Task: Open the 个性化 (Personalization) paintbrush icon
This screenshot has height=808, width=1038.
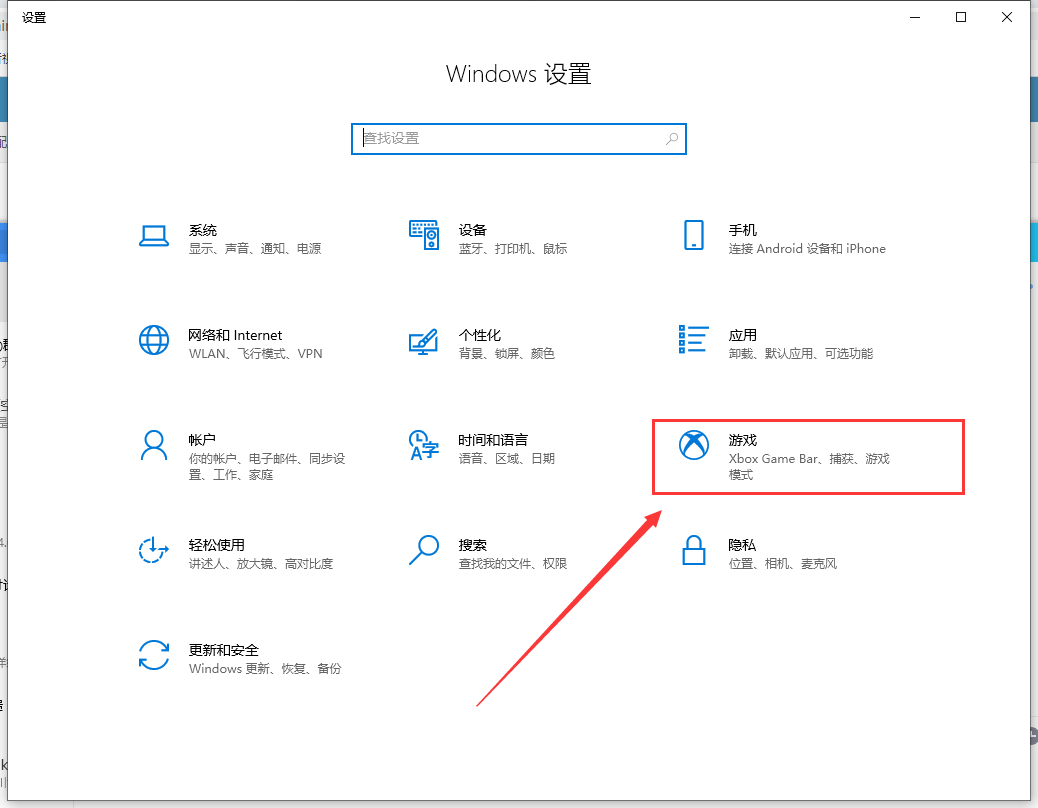Action: pyautogui.click(x=424, y=341)
